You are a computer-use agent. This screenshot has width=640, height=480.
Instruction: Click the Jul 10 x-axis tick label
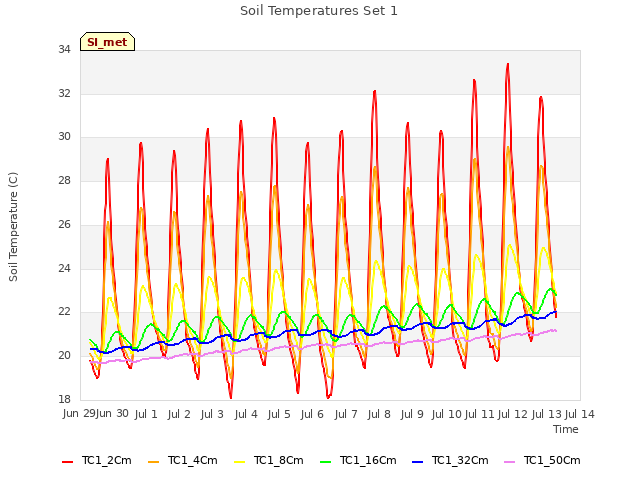(447, 414)
